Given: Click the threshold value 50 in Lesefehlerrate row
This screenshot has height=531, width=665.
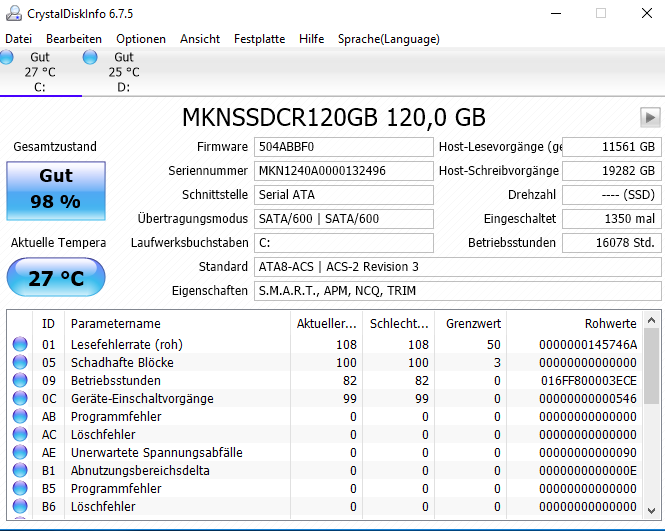Looking at the screenshot, I should pyautogui.click(x=494, y=344).
